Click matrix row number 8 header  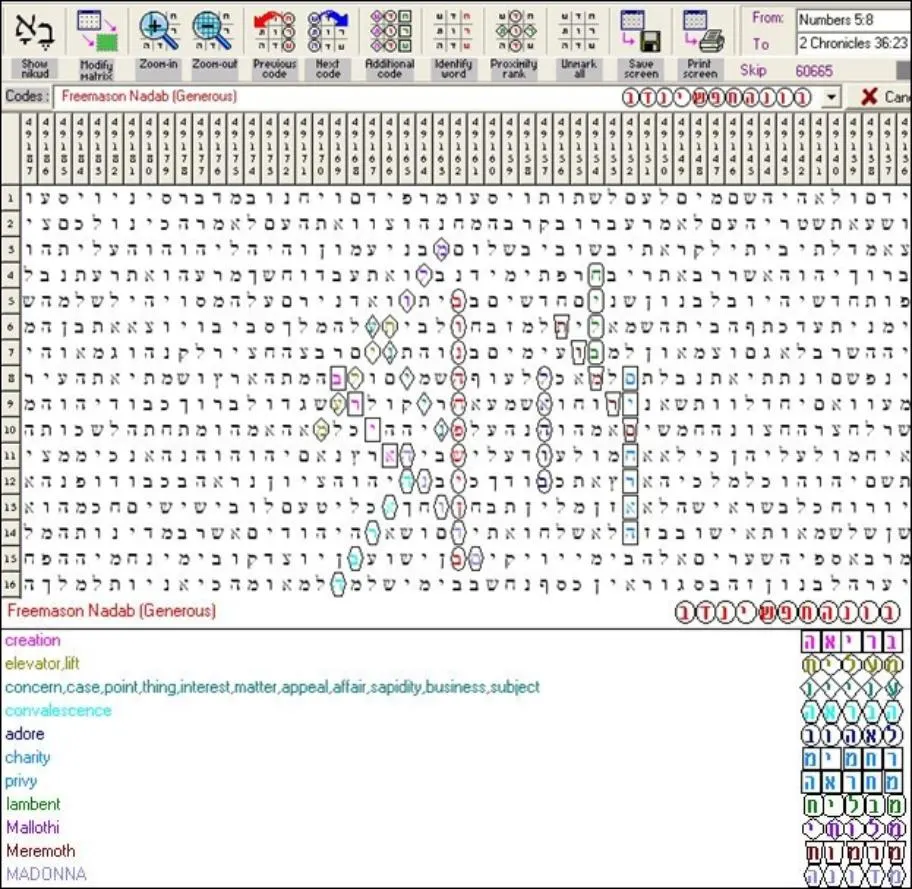point(10,379)
